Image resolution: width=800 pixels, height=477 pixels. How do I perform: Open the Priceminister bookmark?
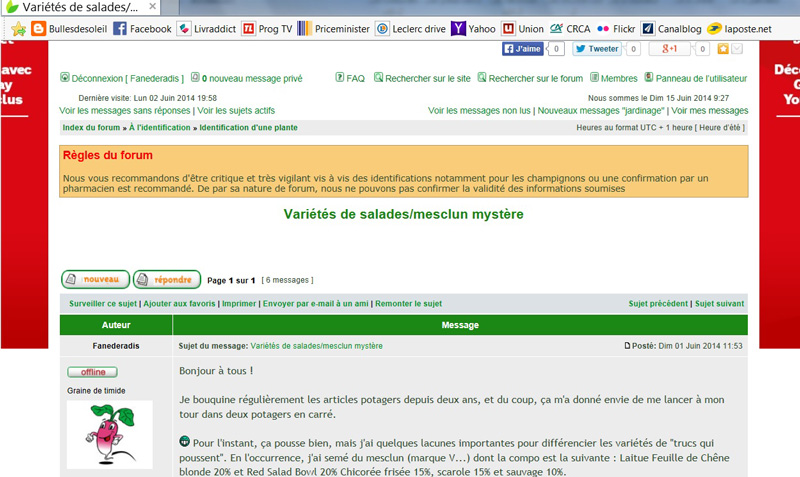(x=333, y=29)
